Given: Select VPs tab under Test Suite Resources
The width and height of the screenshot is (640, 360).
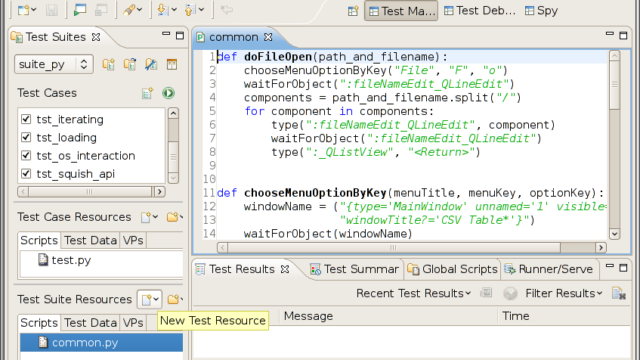Looking at the screenshot, I should click(x=133, y=323).
